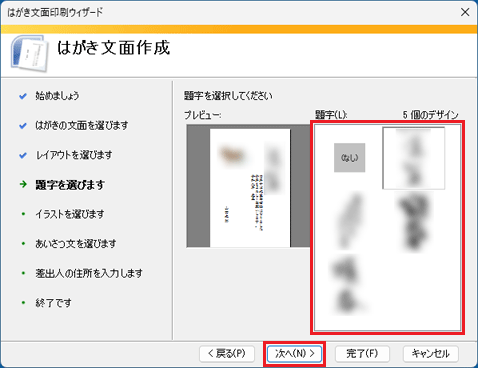Choose the light gray calligraphy design in second row
The image size is (478, 368).
[349, 221]
